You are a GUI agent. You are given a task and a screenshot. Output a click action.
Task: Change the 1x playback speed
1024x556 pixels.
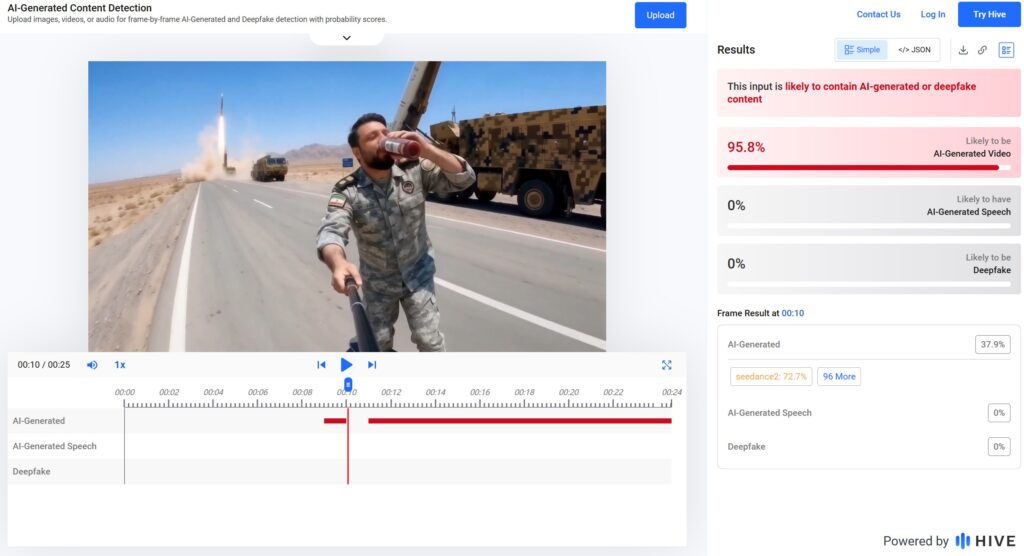click(x=120, y=365)
